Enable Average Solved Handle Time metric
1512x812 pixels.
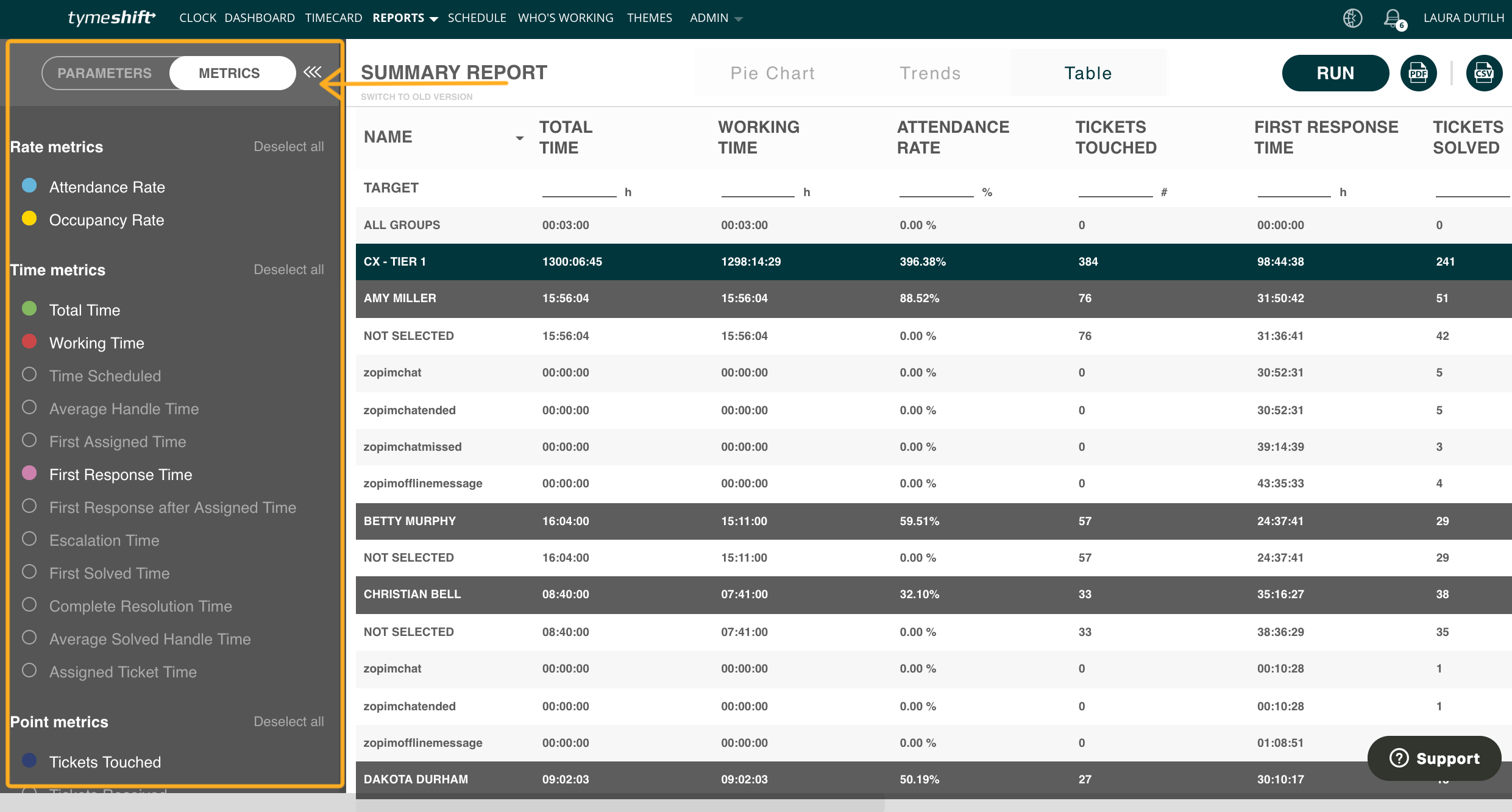[136, 639]
